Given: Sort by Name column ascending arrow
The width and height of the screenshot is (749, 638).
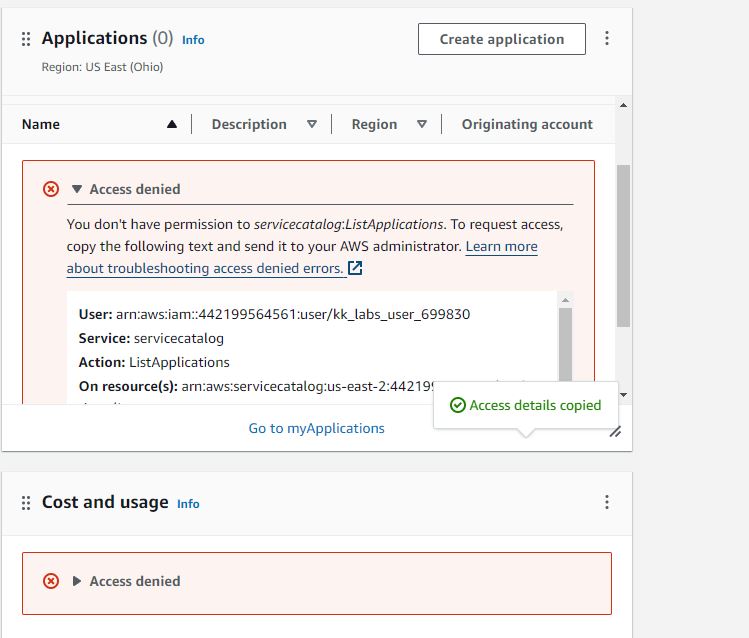Looking at the screenshot, I should click(x=172, y=124).
